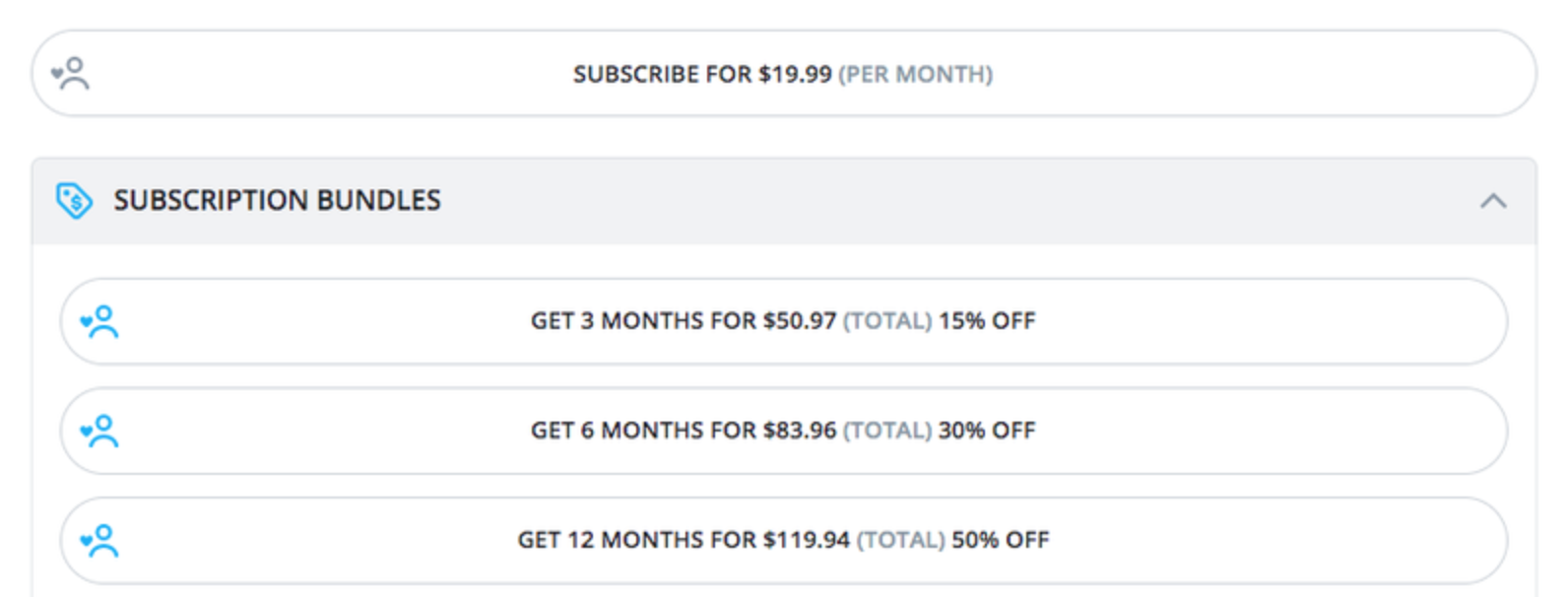Click (TOTAL) text on the 6 months bundle
Viewport: 1568px width, 597px height.
pyautogui.click(x=887, y=431)
